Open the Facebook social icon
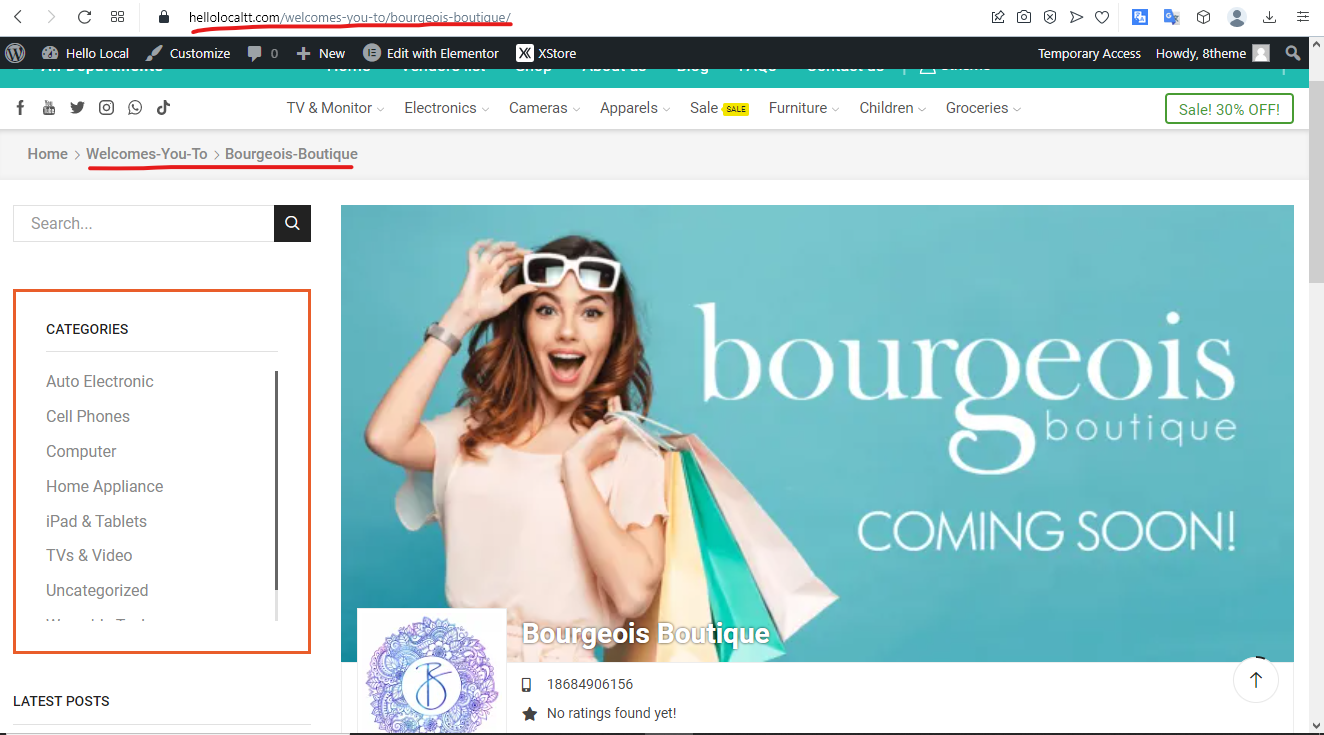This screenshot has width=1324, height=735. pos(20,108)
